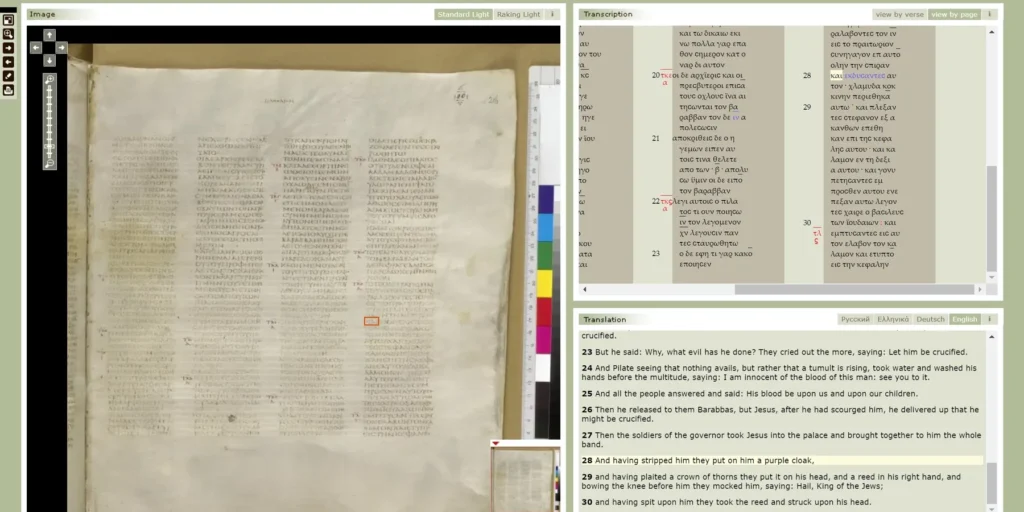Image resolution: width=1024 pixels, height=512 pixels.
Task: Switch translation to English
Action: coord(965,319)
